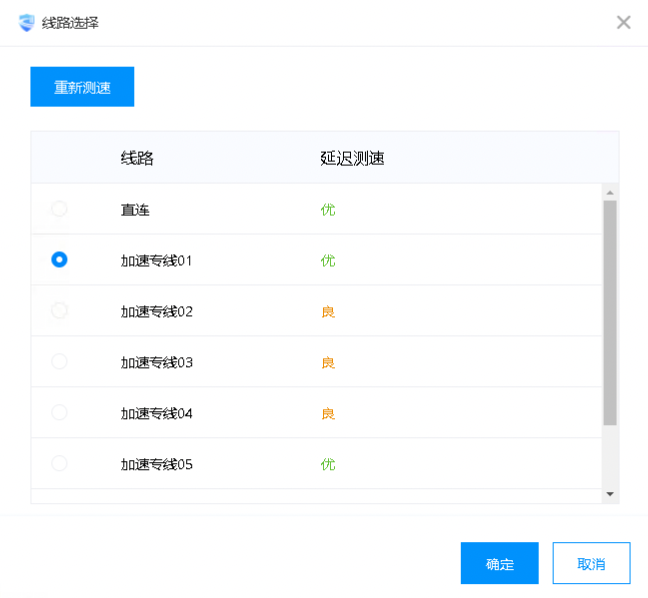Click the 良 rating for 加速专线03
This screenshot has height=598, width=648.
click(x=328, y=362)
